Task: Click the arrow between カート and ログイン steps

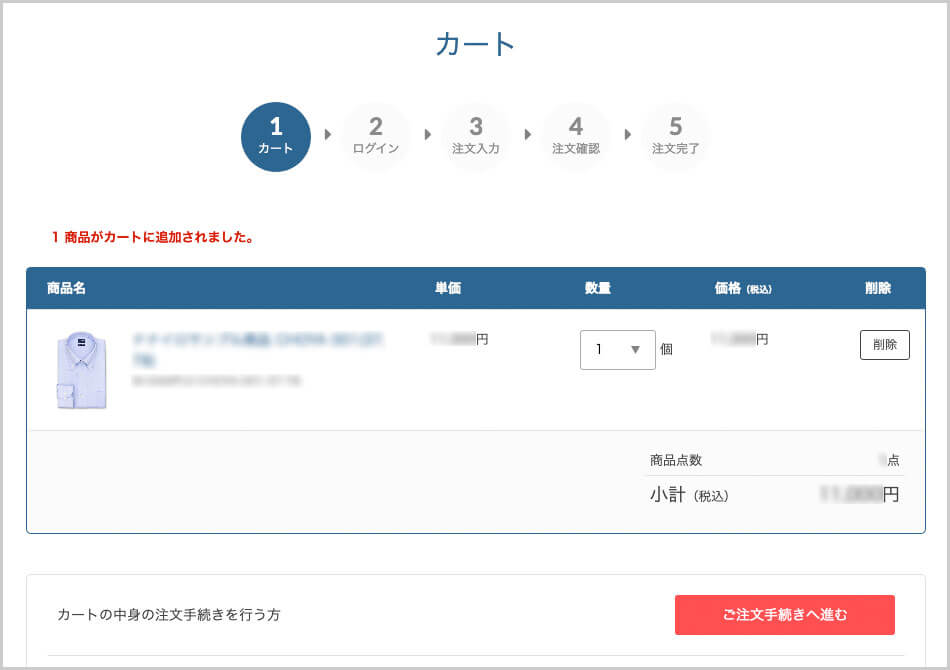Action: click(327, 135)
